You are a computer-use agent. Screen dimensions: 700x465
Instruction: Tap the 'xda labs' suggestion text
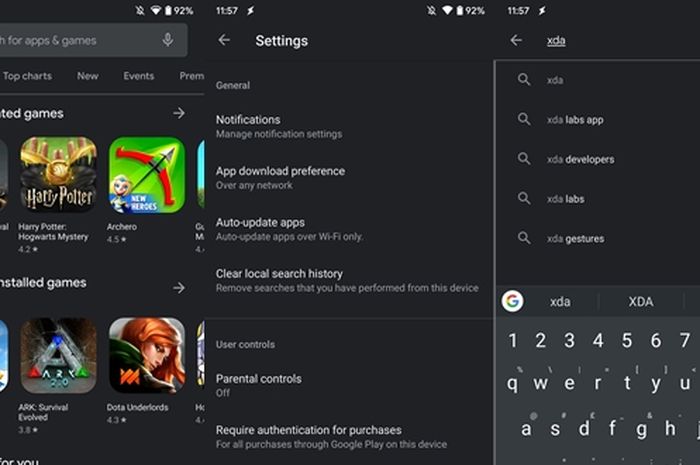click(x=566, y=199)
